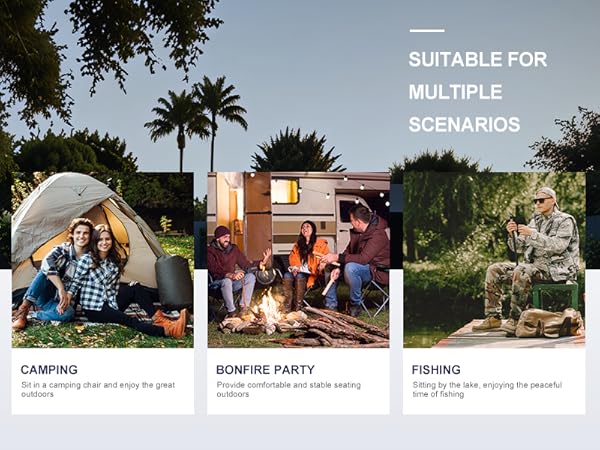Click the Camping tent photo
This screenshot has height=450, width=600.
pyautogui.click(x=103, y=260)
